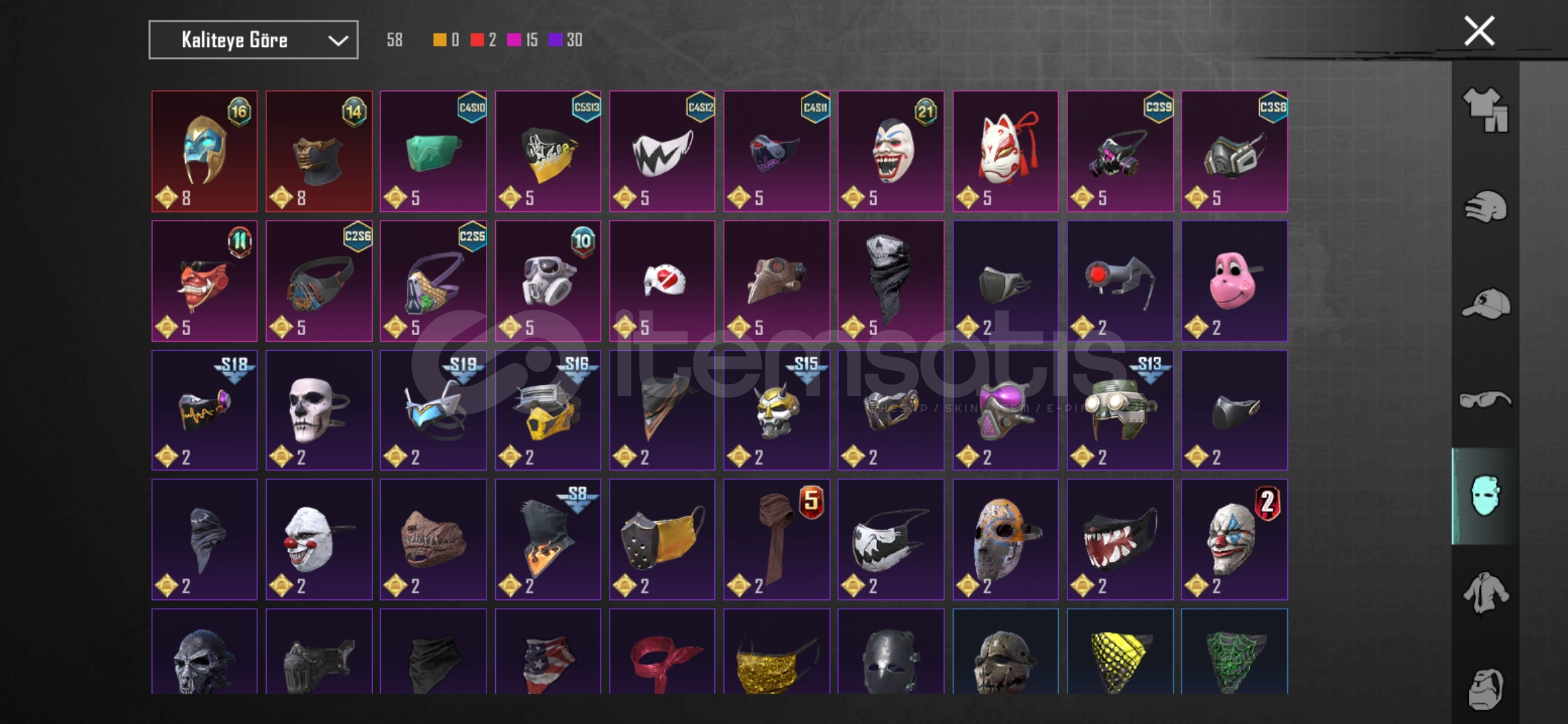Select the helmet category icon
This screenshot has height=724, width=1568.
[1485, 207]
